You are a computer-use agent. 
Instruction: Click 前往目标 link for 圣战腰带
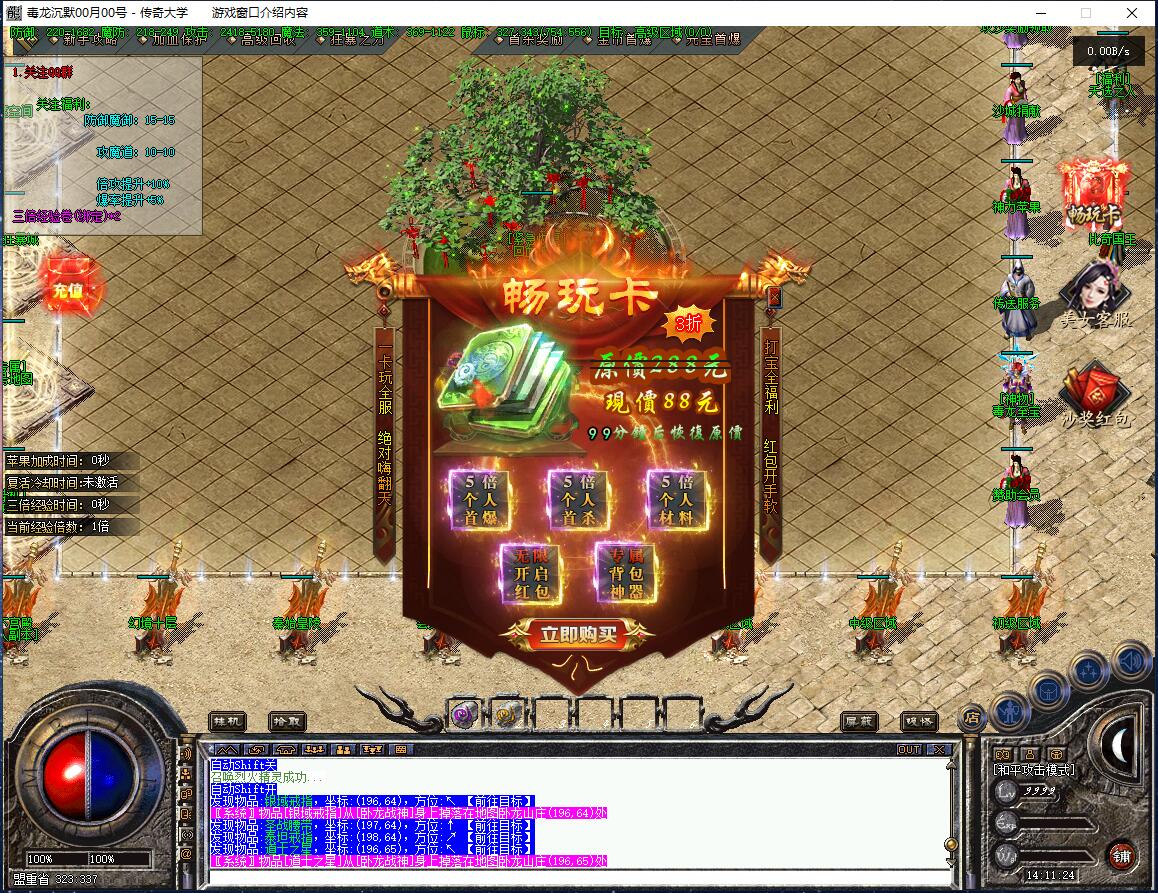point(499,825)
